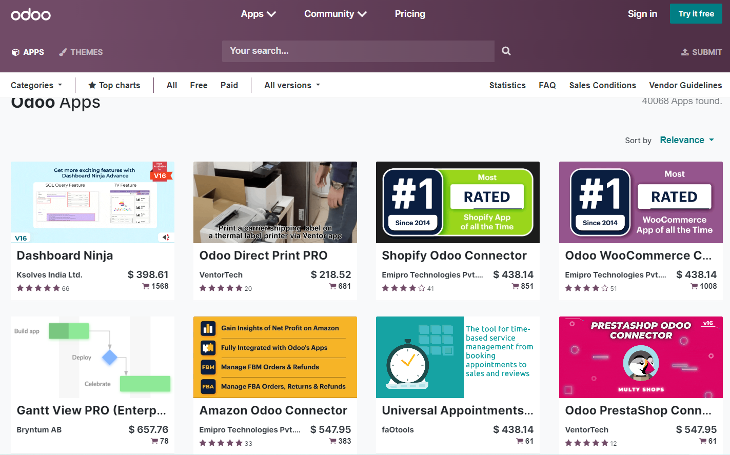Select the All price filter
The width and height of the screenshot is (730, 455).
172,85
